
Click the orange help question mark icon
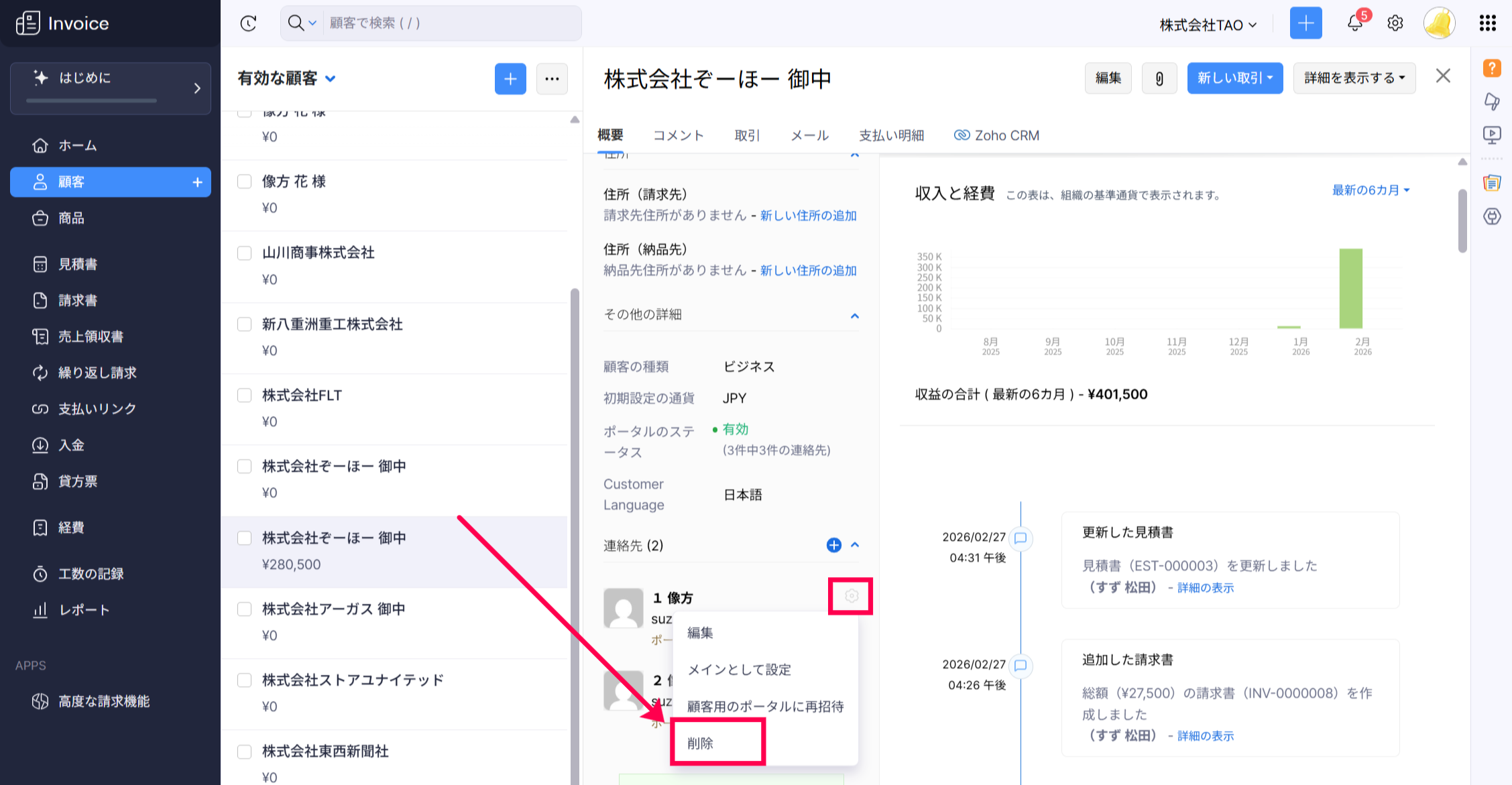1492,68
